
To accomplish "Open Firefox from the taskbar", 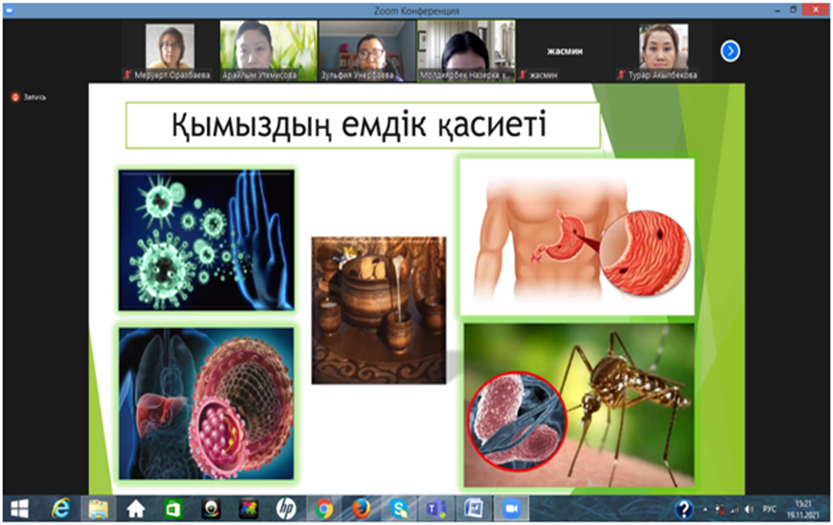I will [362, 508].
